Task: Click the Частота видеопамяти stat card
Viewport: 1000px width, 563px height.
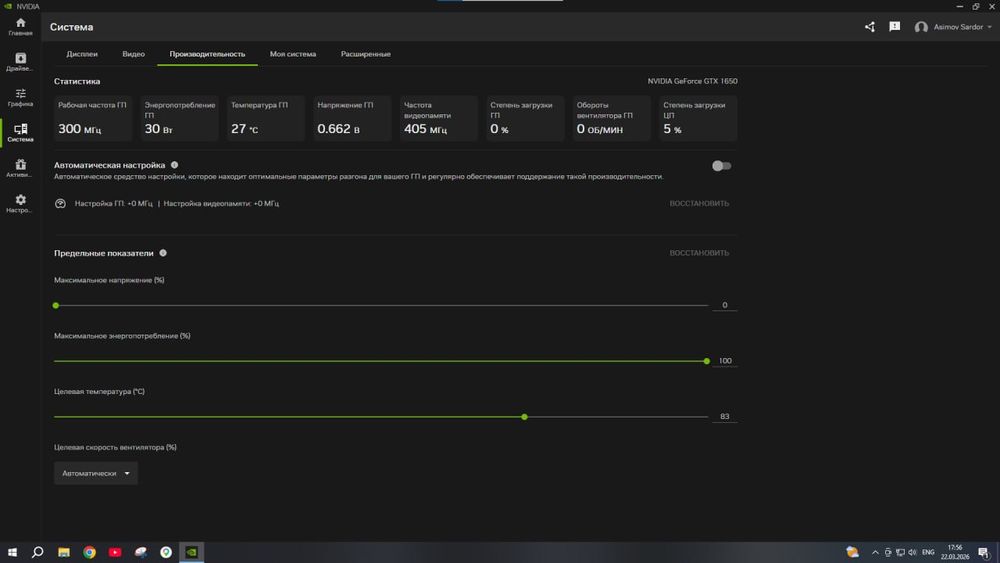Action: click(439, 118)
